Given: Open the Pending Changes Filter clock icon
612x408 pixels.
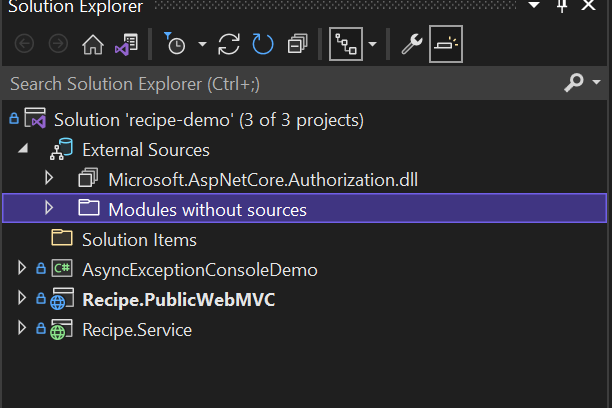Looking at the screenshot, I should [x=176, y=45].
